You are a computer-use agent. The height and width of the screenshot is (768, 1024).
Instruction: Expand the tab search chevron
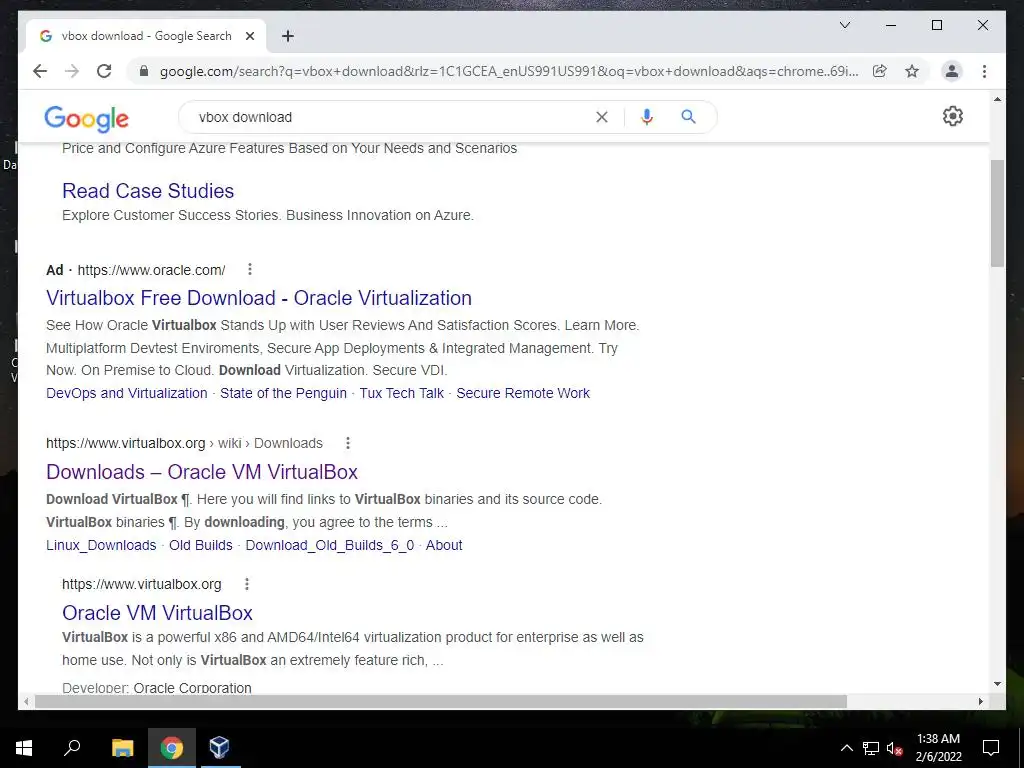[x=844, y=25]
